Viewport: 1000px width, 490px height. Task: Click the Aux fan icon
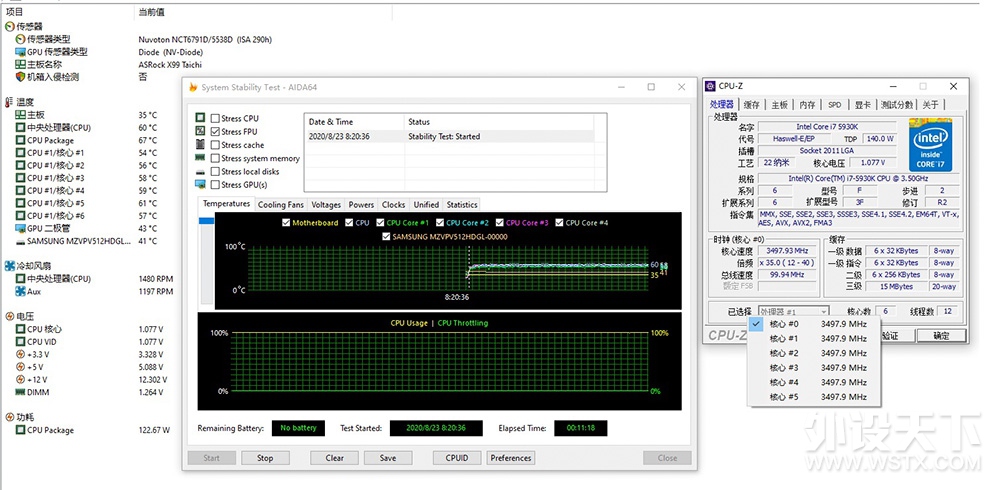point(21,291)
